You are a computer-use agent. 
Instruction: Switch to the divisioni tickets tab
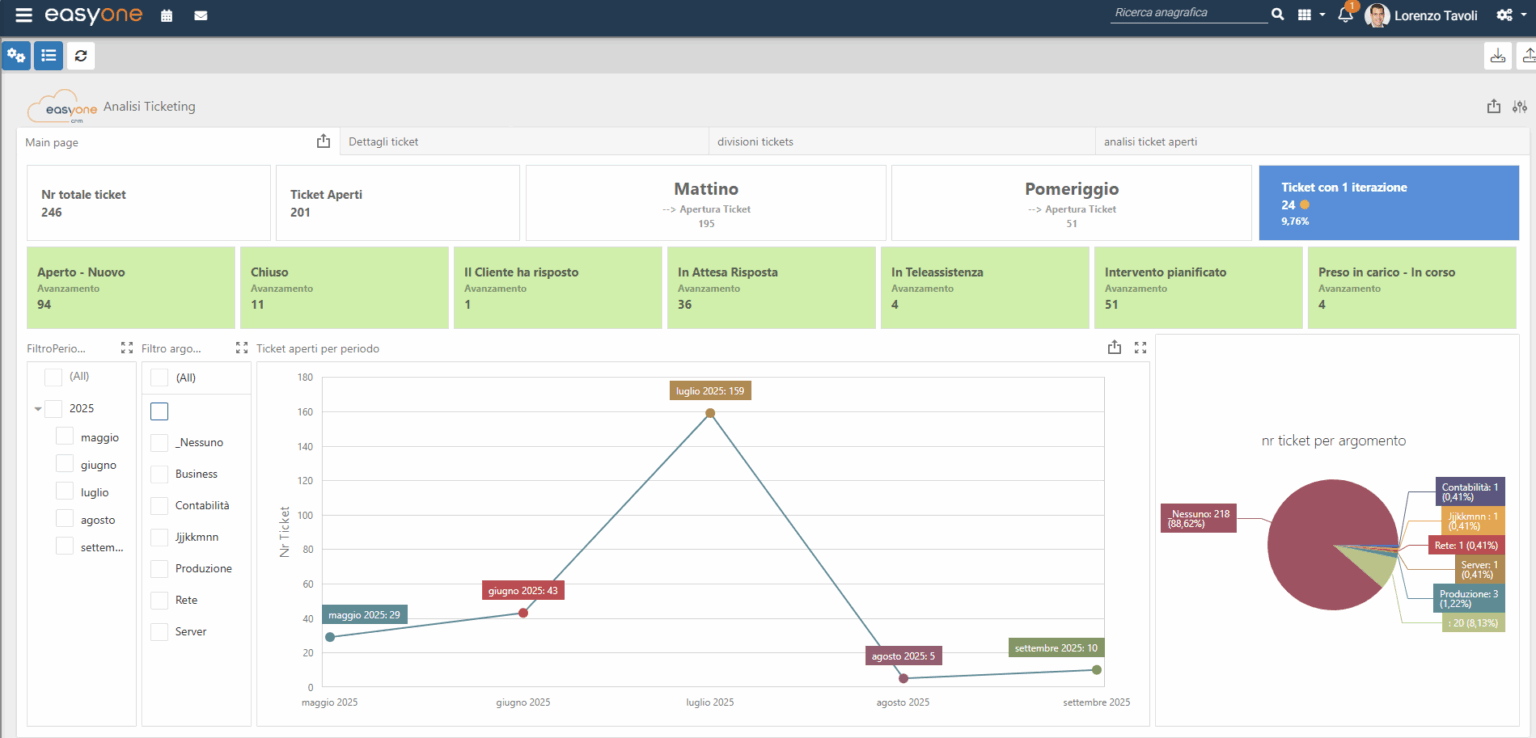click(x=753, y=141)
